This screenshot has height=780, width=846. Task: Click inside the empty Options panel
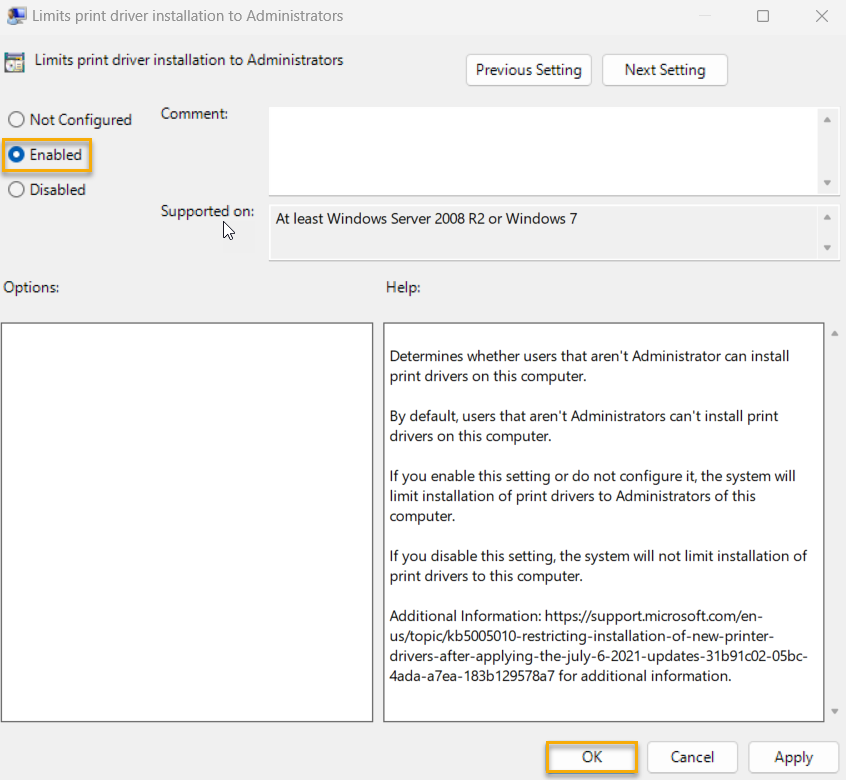click(187, 520)
